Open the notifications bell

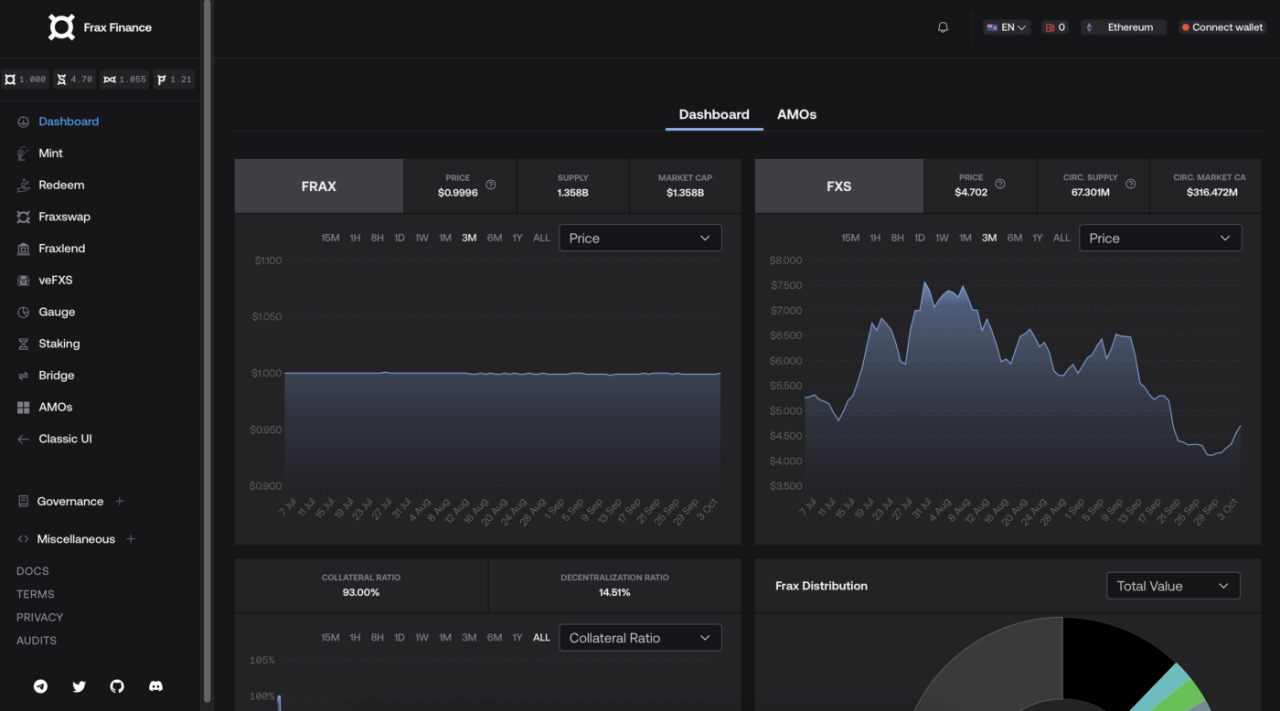(x=942, y=28)
